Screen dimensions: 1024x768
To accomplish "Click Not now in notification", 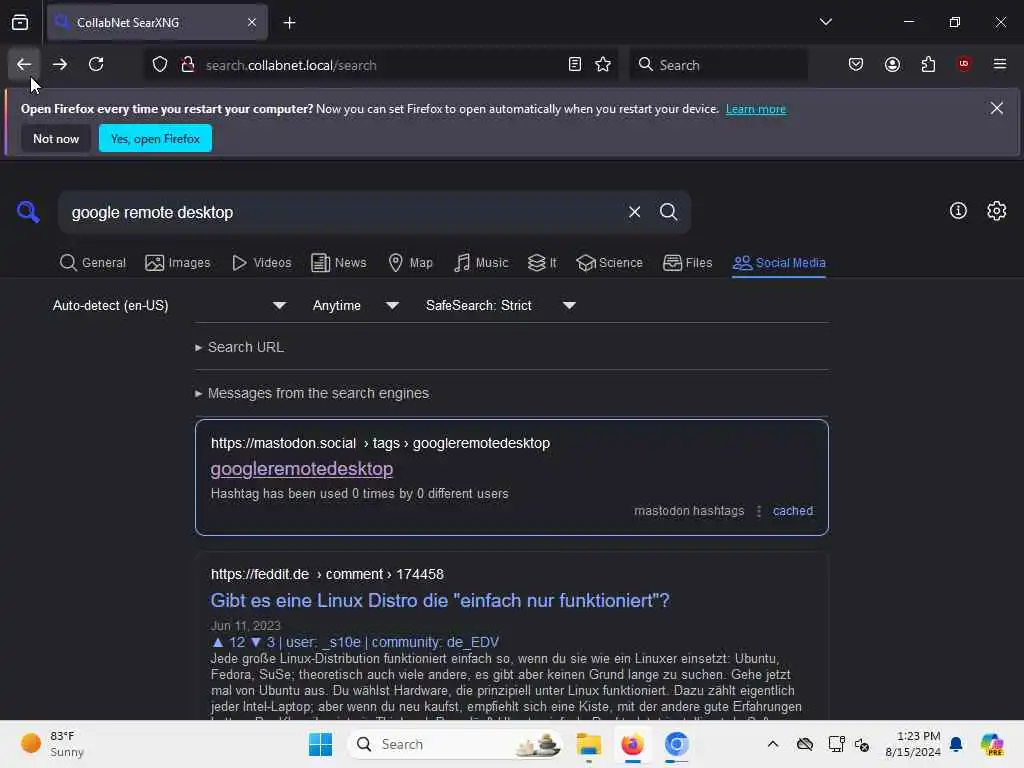I will tap(56, 138).
